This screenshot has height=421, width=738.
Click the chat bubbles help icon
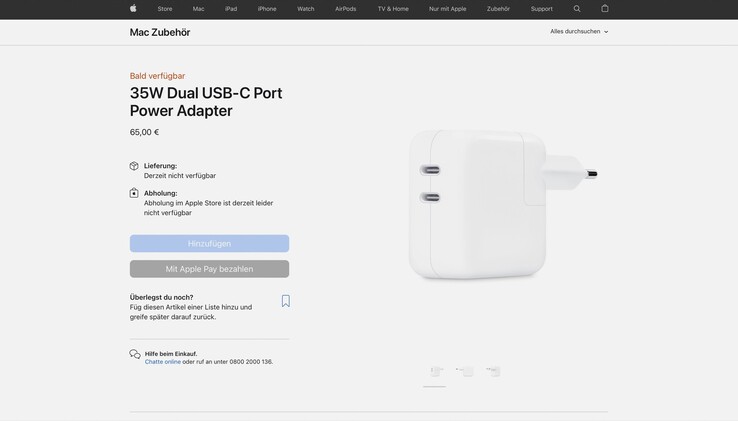135,354
